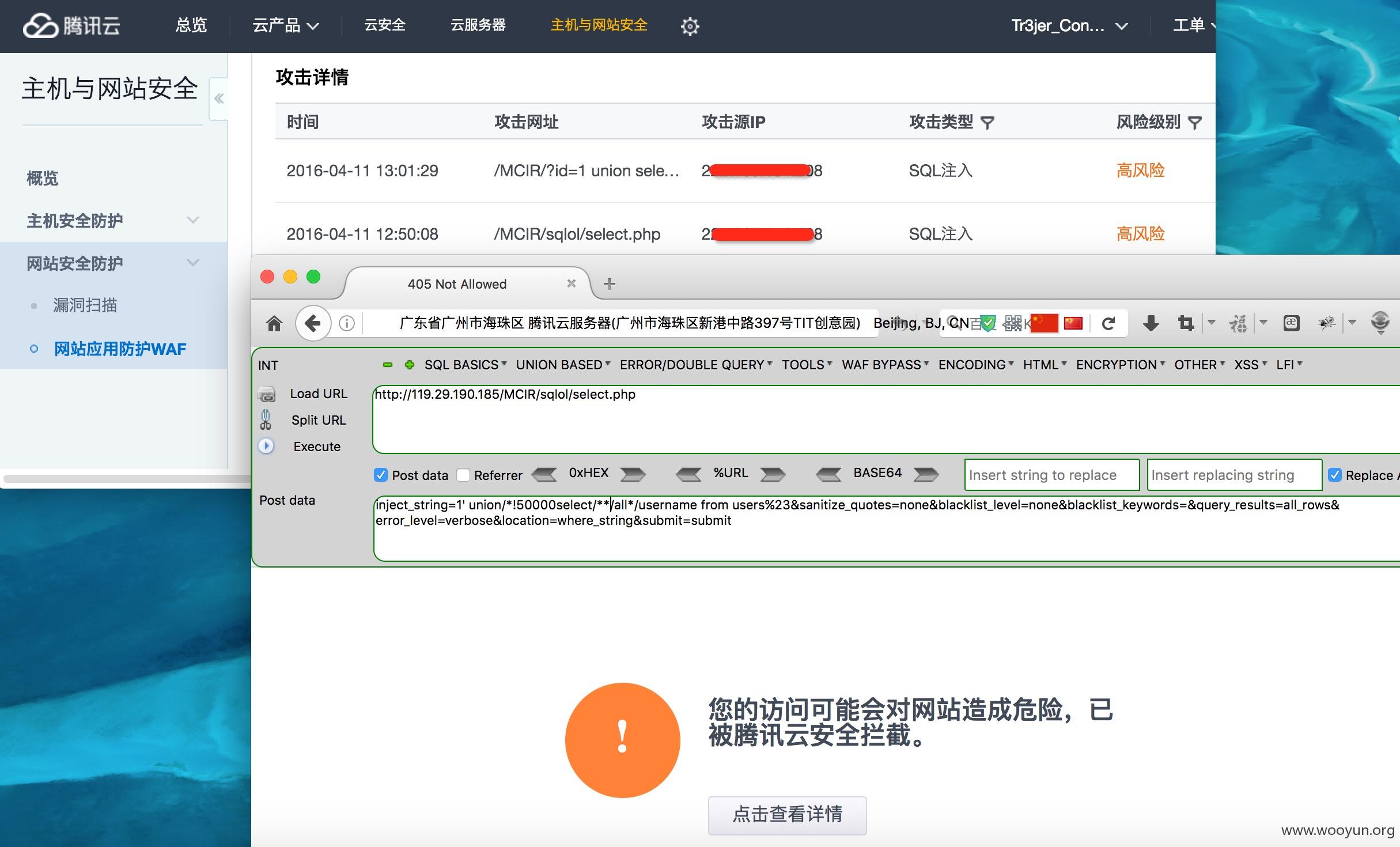Go to 云服务器 in top navigation
The image size is (1400, 847).
[x=478, y=25]
